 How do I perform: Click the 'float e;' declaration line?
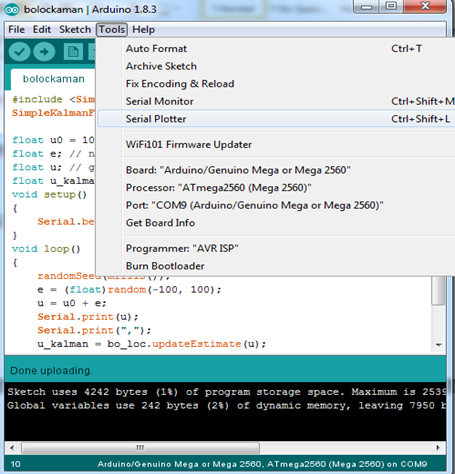point(53,154)
